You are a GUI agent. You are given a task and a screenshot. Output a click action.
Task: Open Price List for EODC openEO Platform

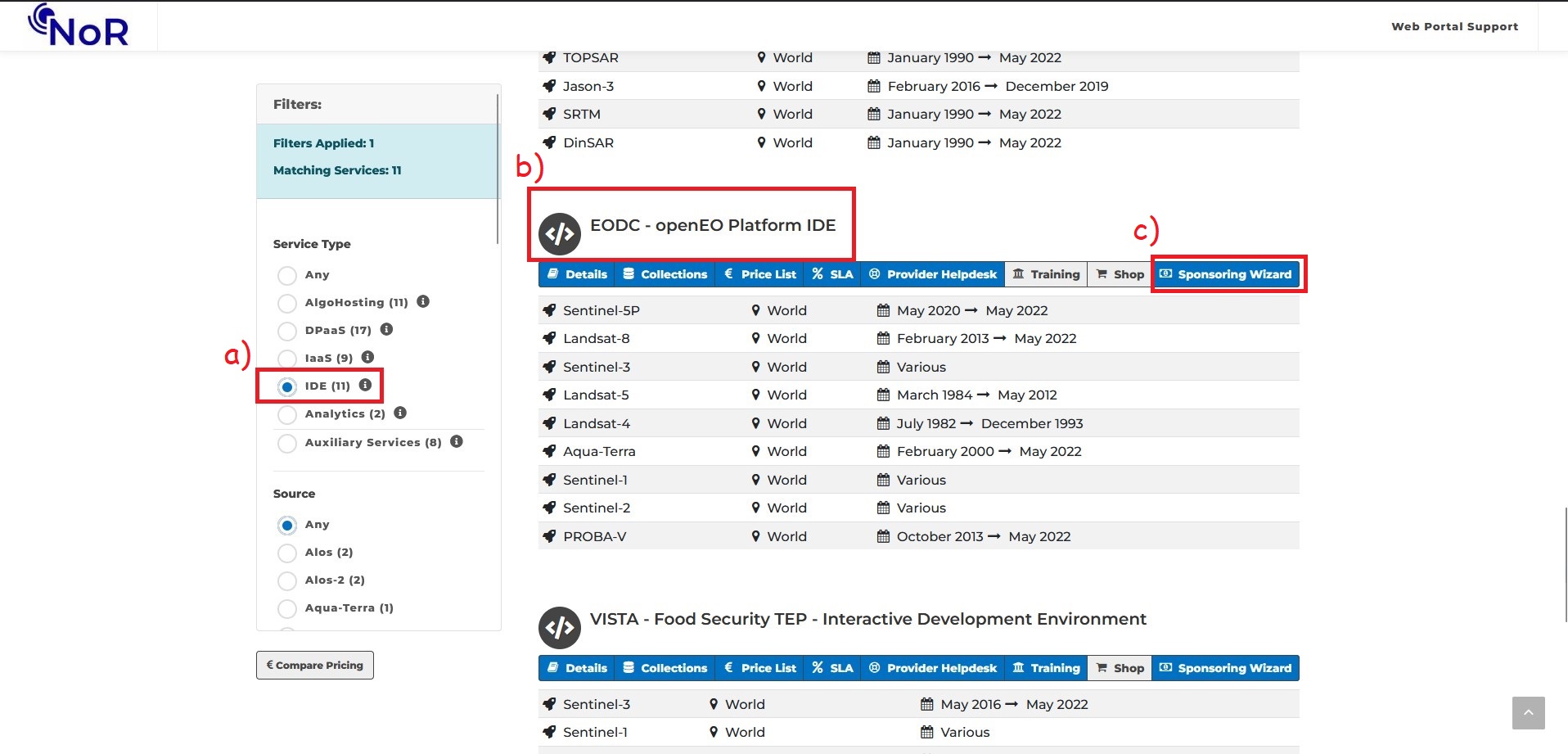click(x=759, y=274)
